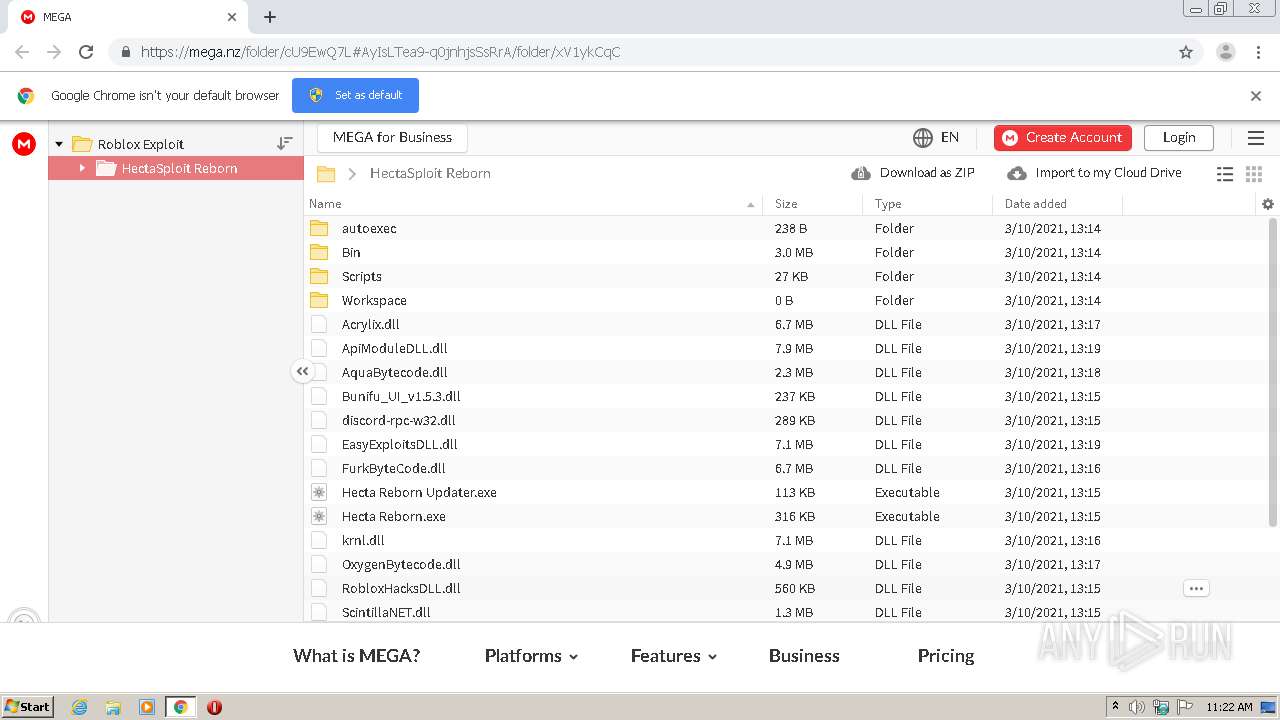Open file explorer from taskbar

(113, 707)
